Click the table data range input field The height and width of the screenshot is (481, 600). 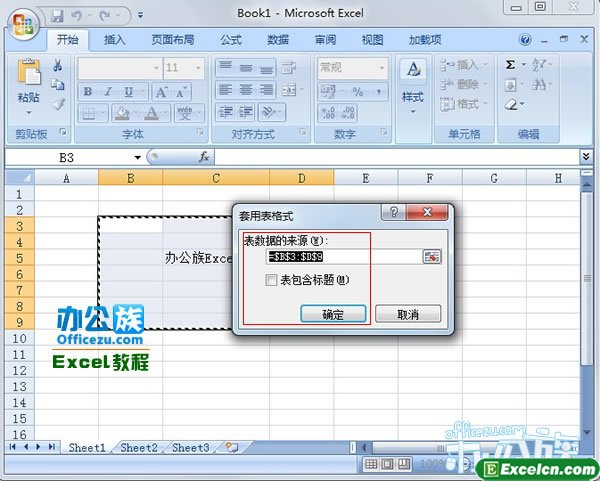[x=344, y=257]
